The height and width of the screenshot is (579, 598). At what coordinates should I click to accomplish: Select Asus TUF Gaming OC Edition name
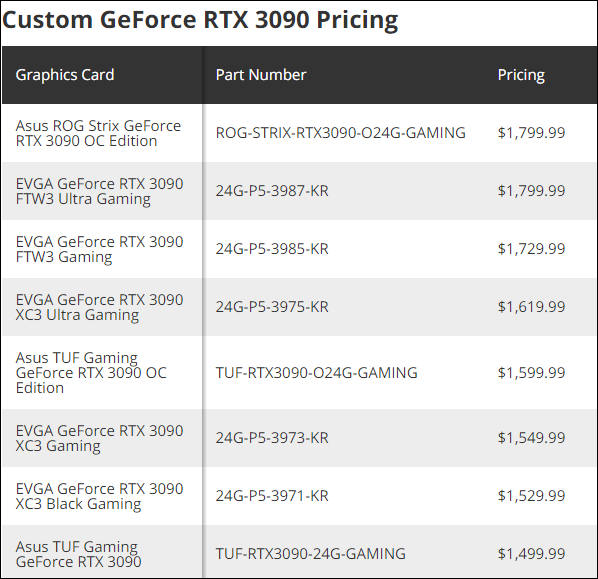pos(91,373)
